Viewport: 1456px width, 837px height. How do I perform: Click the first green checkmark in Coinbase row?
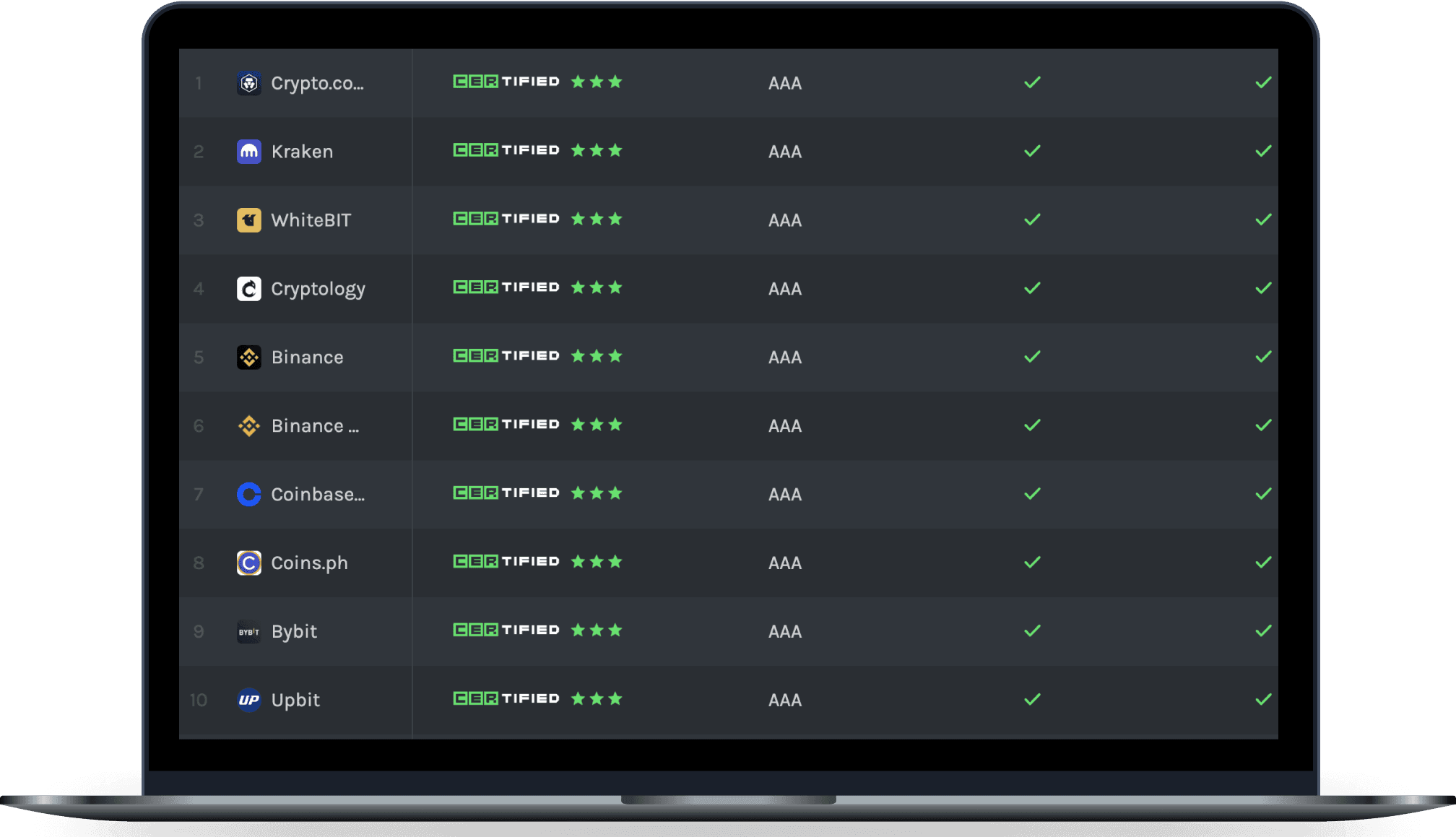[x=1033, y=494]
